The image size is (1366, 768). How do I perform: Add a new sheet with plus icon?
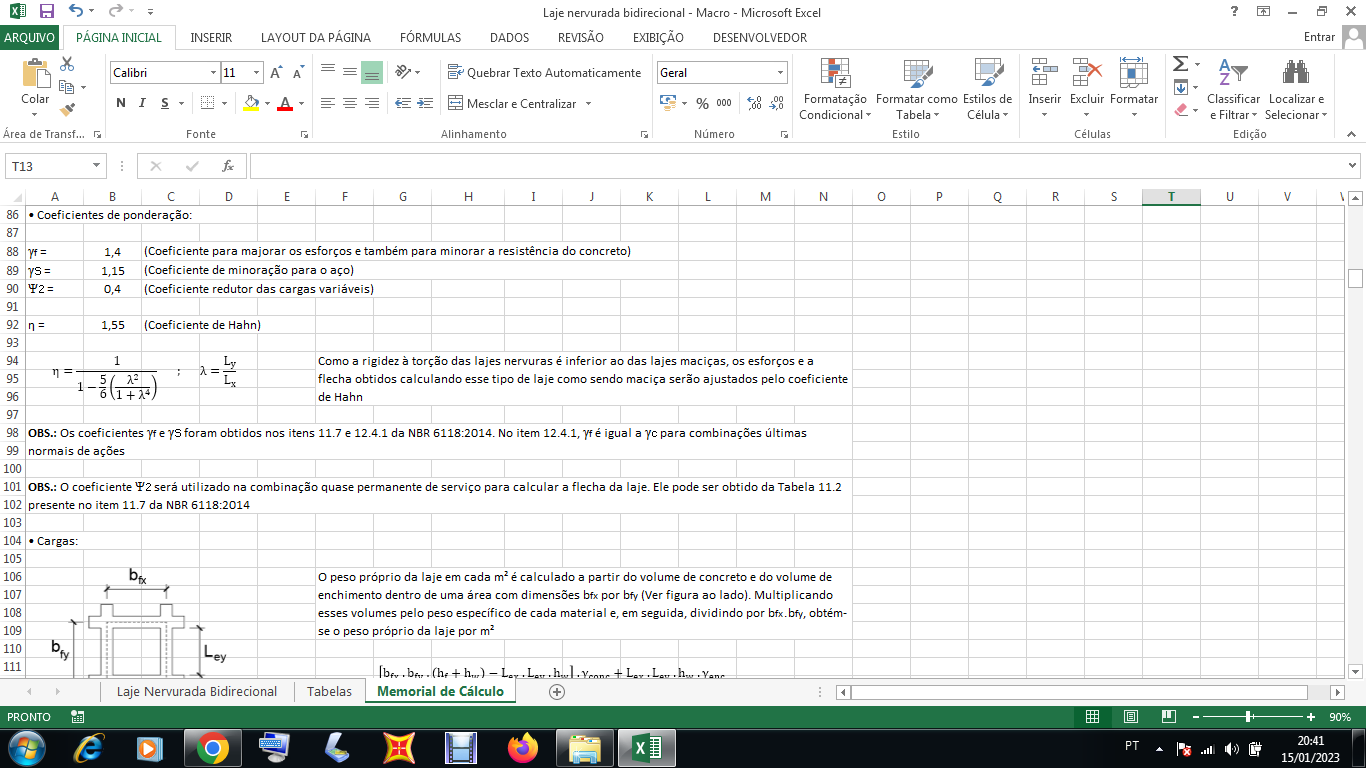click(x=557, y=691)
